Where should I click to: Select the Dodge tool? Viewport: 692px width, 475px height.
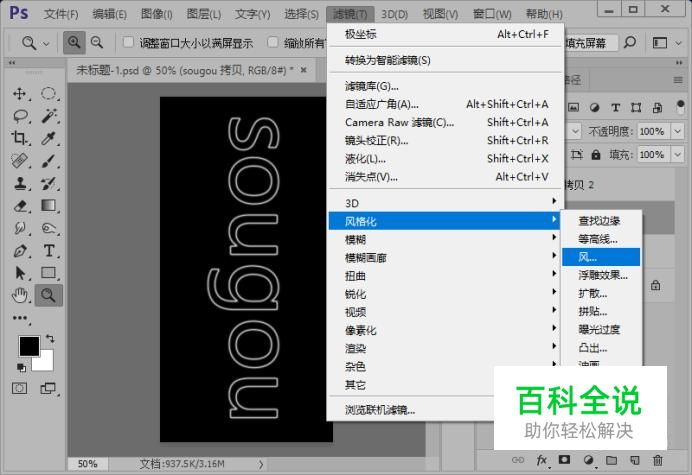click(49, 228)
